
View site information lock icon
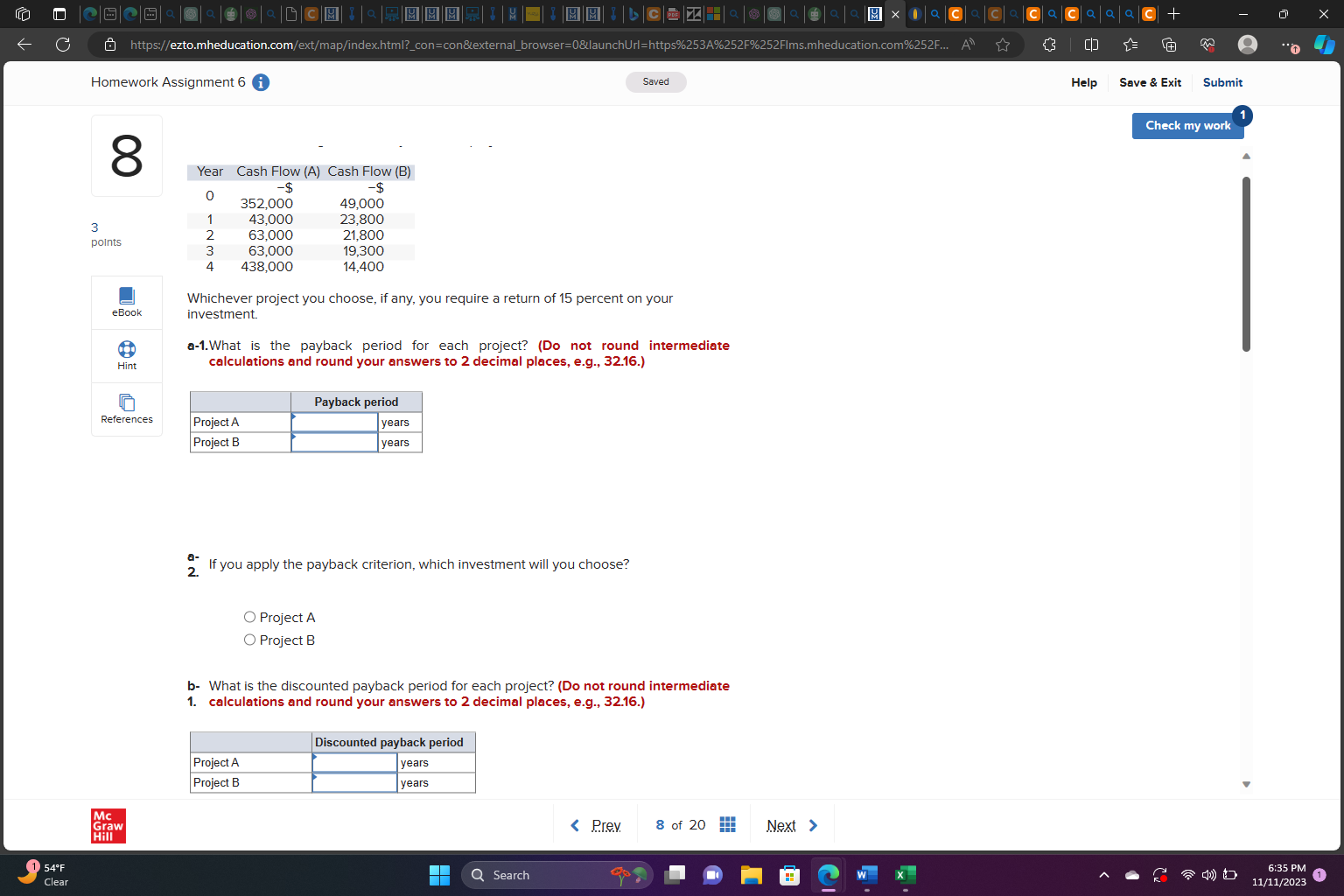pyautogui.click(x=110, y=45)
